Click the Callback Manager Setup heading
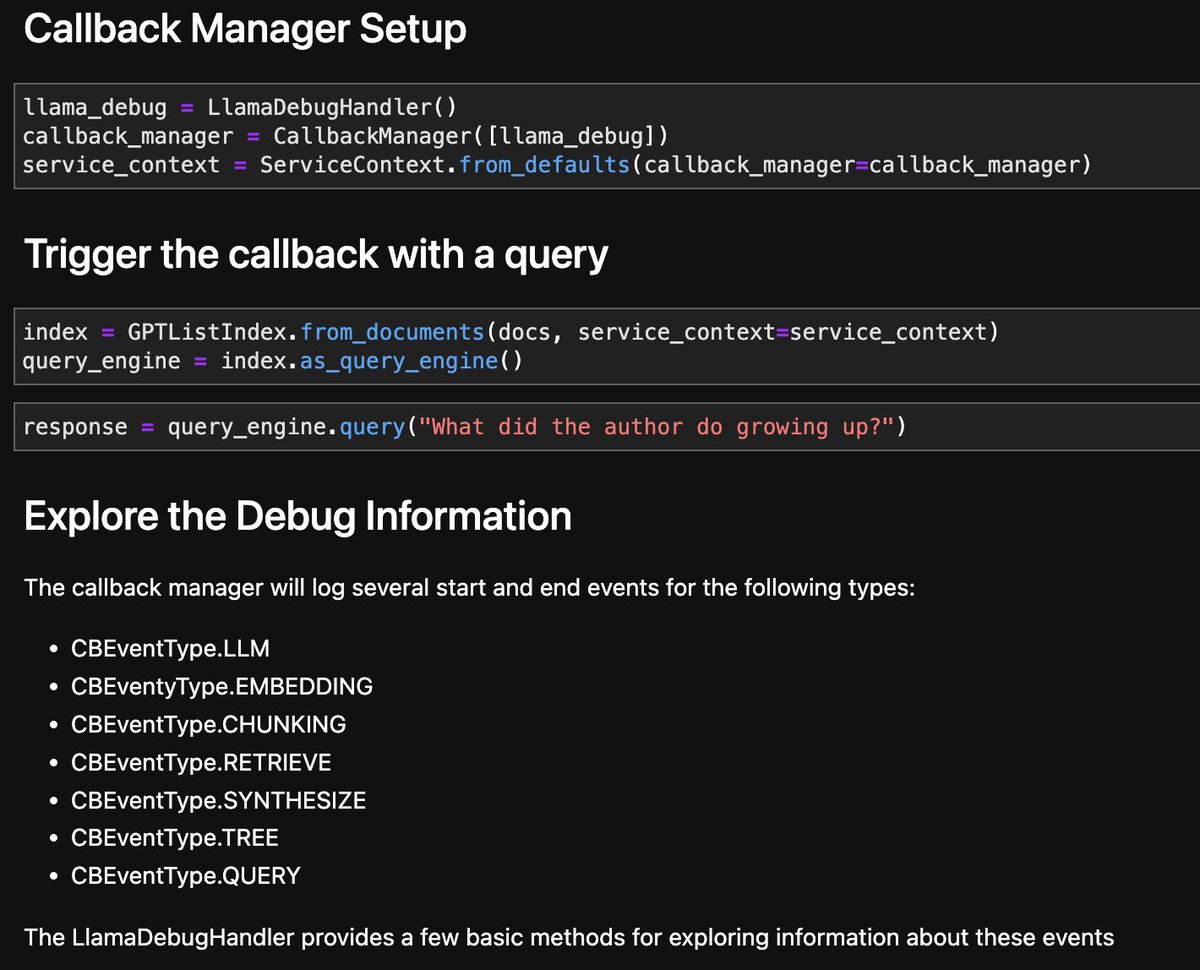Screen dimensions: 1200x970 click(x=246, y=30)
